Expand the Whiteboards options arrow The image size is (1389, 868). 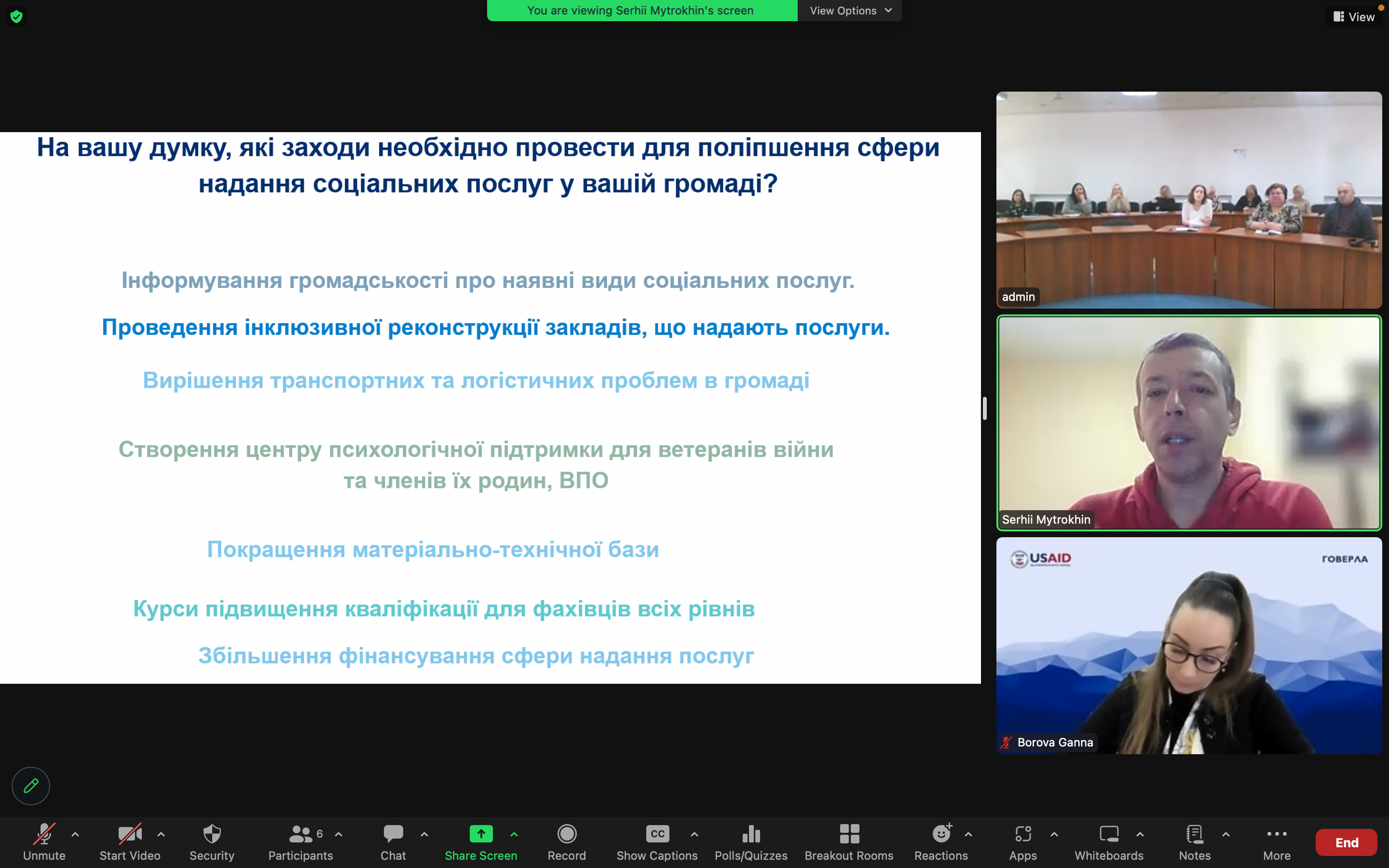1140,834
